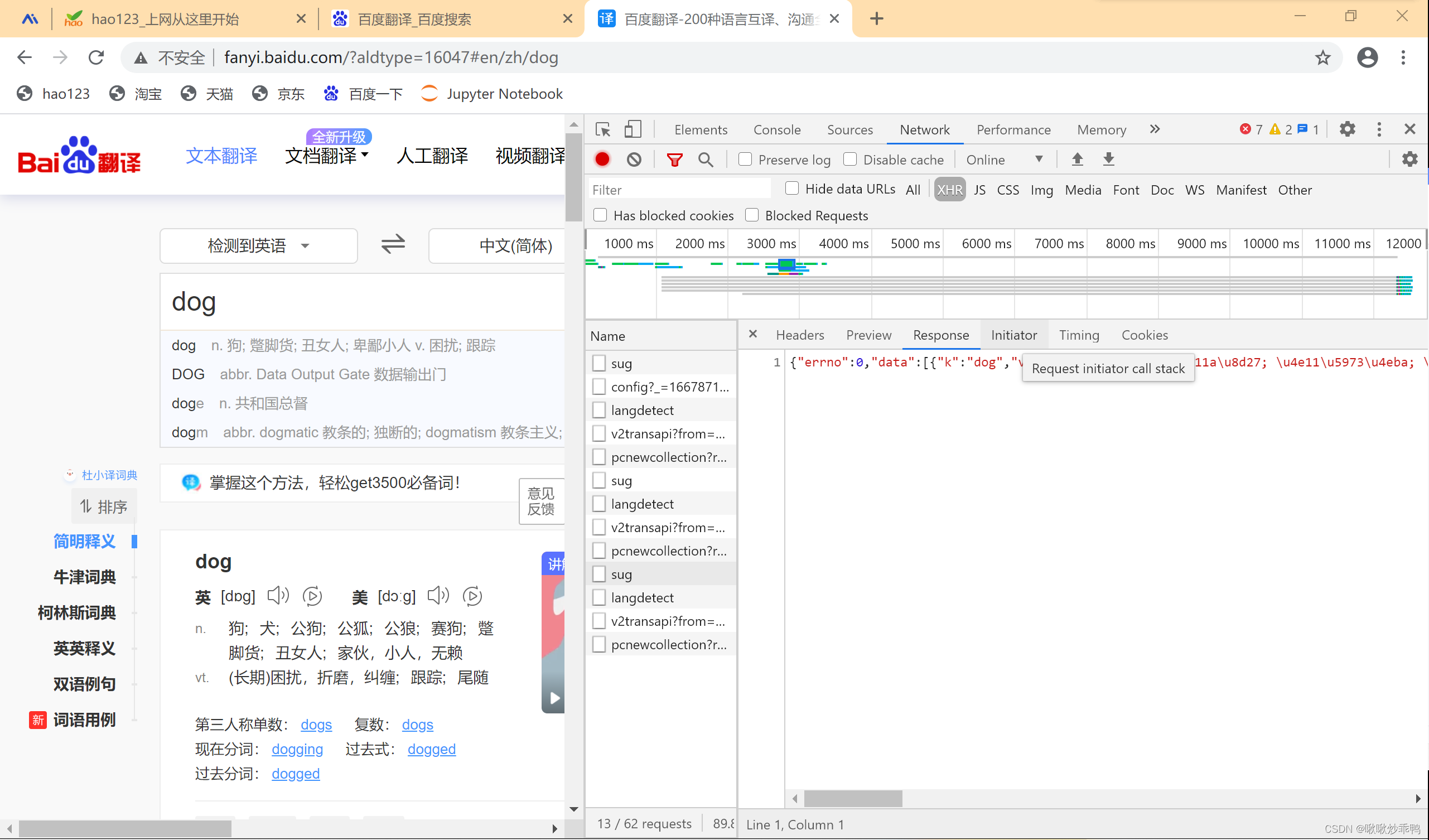
Task: Activate the DevTools inspect element picker
Action: (x=604, y=130)
